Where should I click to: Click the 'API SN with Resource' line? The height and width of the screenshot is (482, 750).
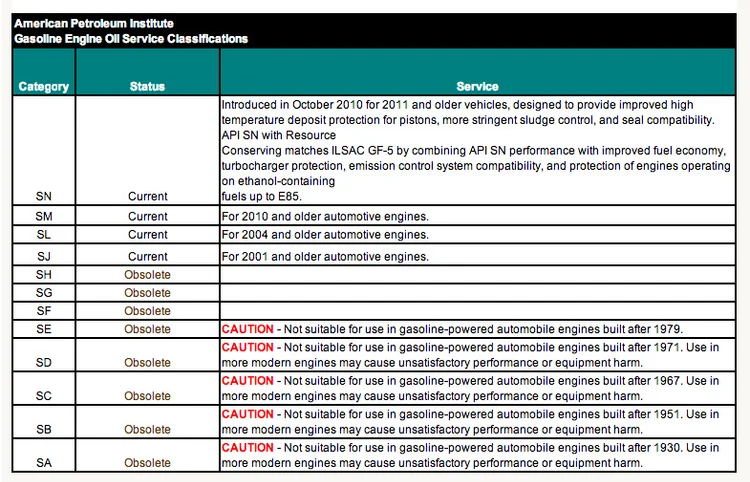click(279, 135)
